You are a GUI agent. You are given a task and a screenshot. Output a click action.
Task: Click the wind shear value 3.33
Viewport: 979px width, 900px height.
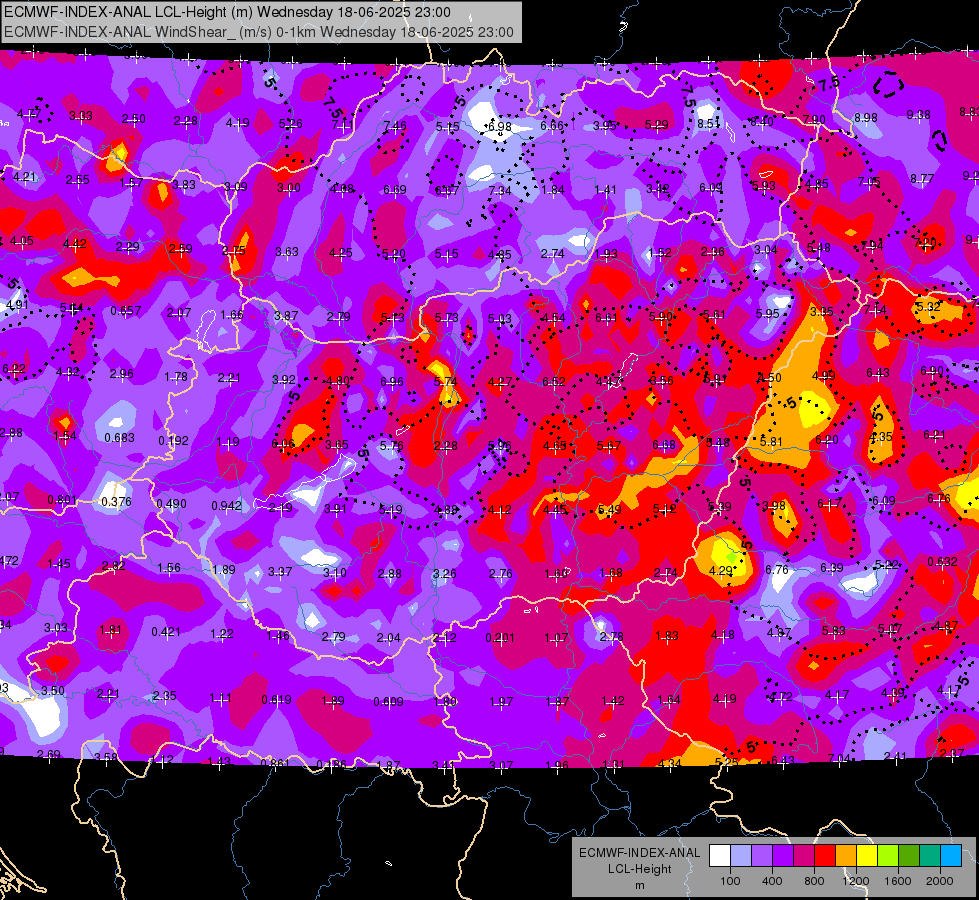point(81,116)
